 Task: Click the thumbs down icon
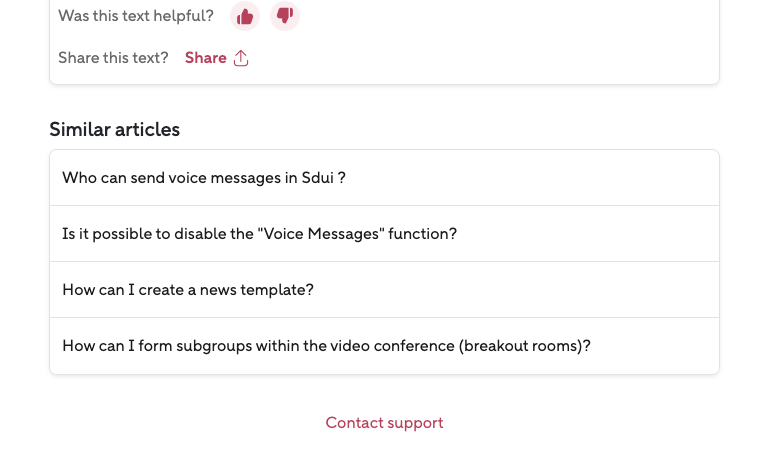(x=285, y=16)
